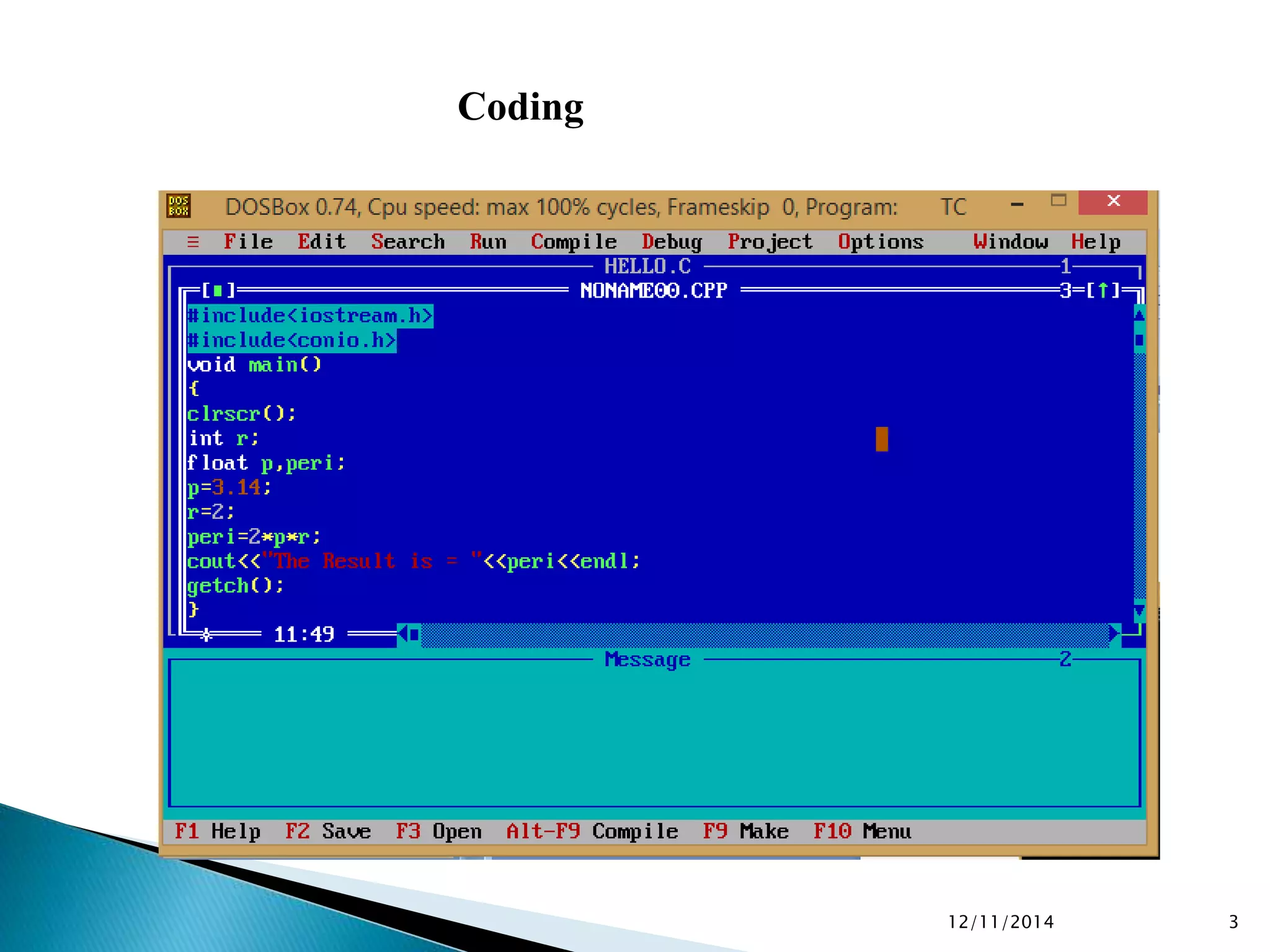The image size is (1270, 952).
Task: Open the Search menu
Action: [408, 242]
